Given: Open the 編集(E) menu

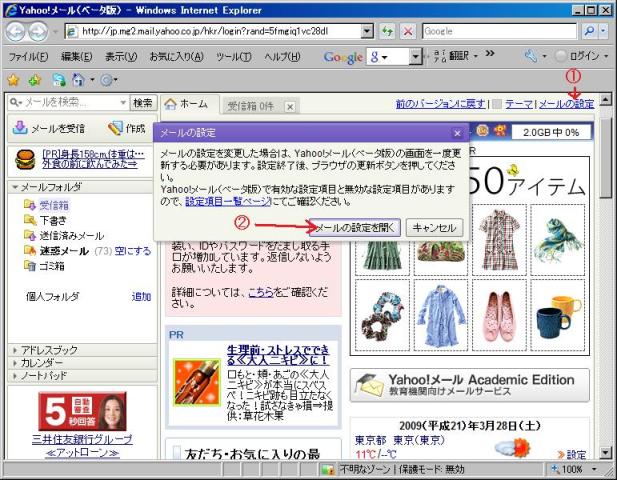Looking at the screenshot, I should click(x=76, y=57).
